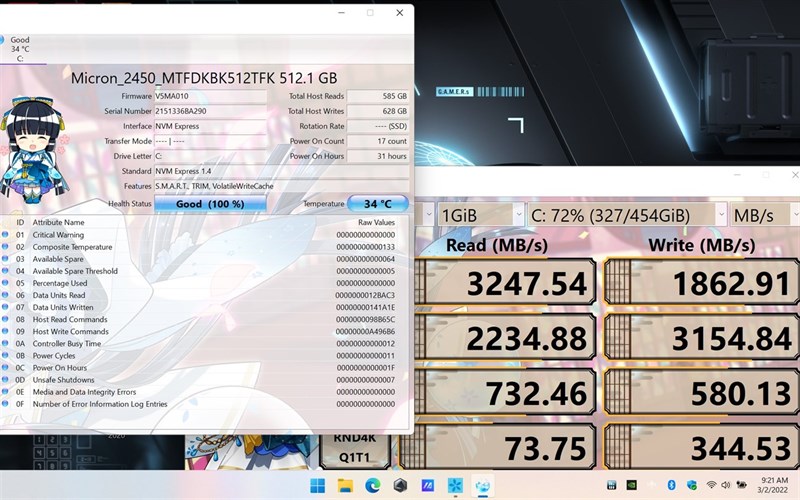The image size is (800, 500).
Task: Open volume speaker tray icon
Action: point(726,485)
